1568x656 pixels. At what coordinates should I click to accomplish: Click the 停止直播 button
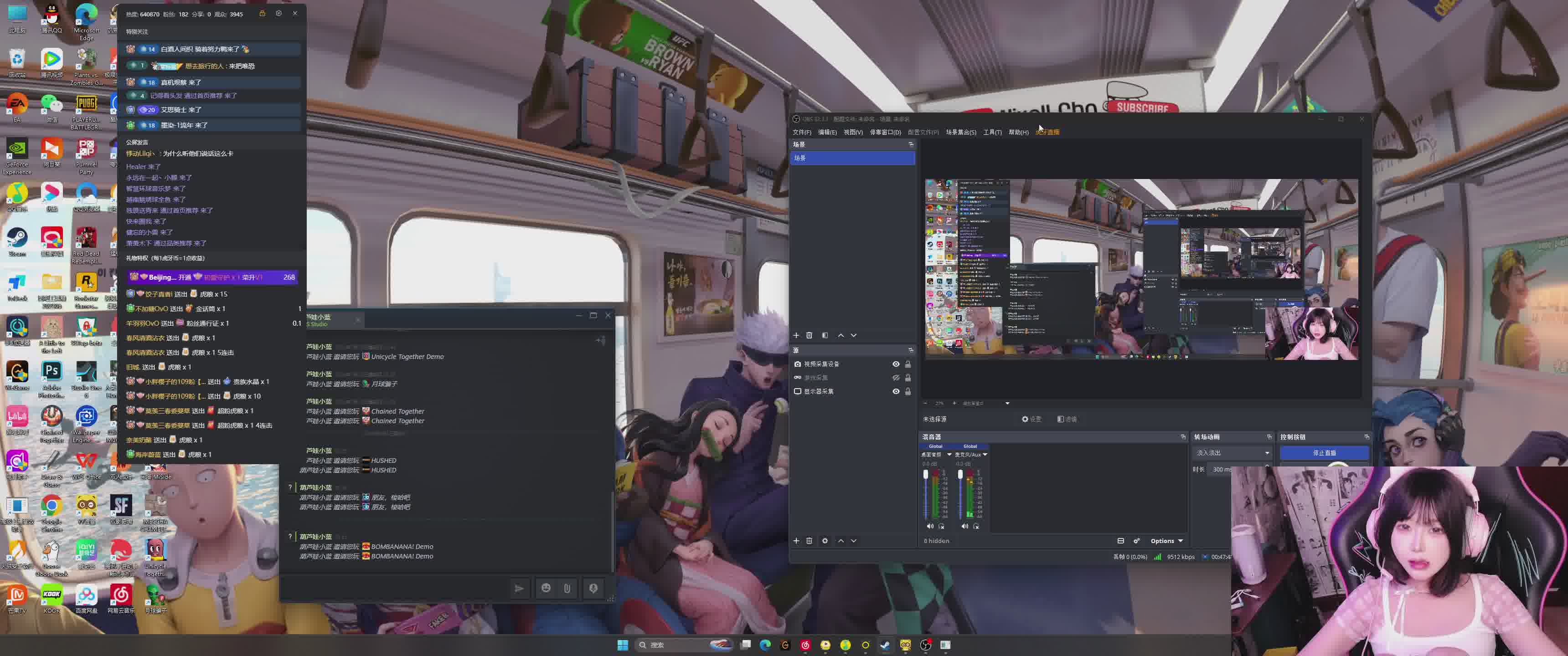(x=1324, y=453)
